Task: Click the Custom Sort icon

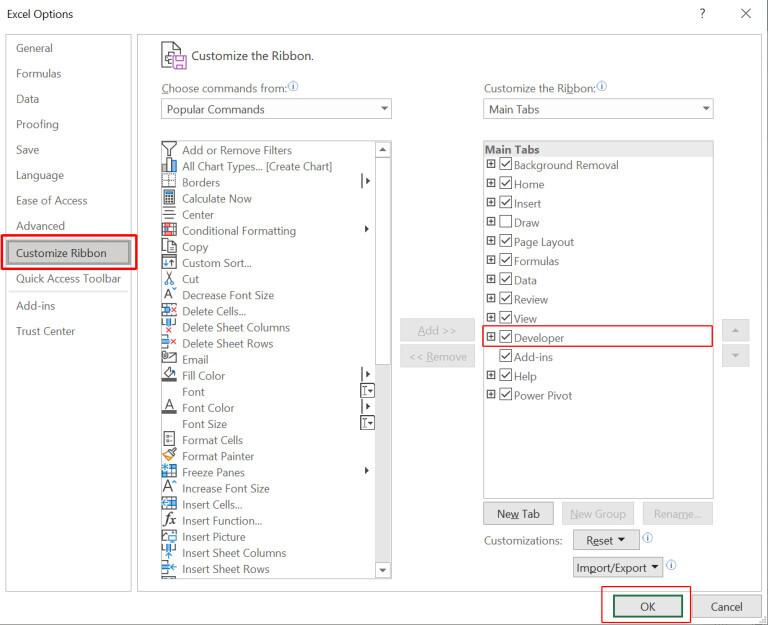Action: (x=169, y=263)
